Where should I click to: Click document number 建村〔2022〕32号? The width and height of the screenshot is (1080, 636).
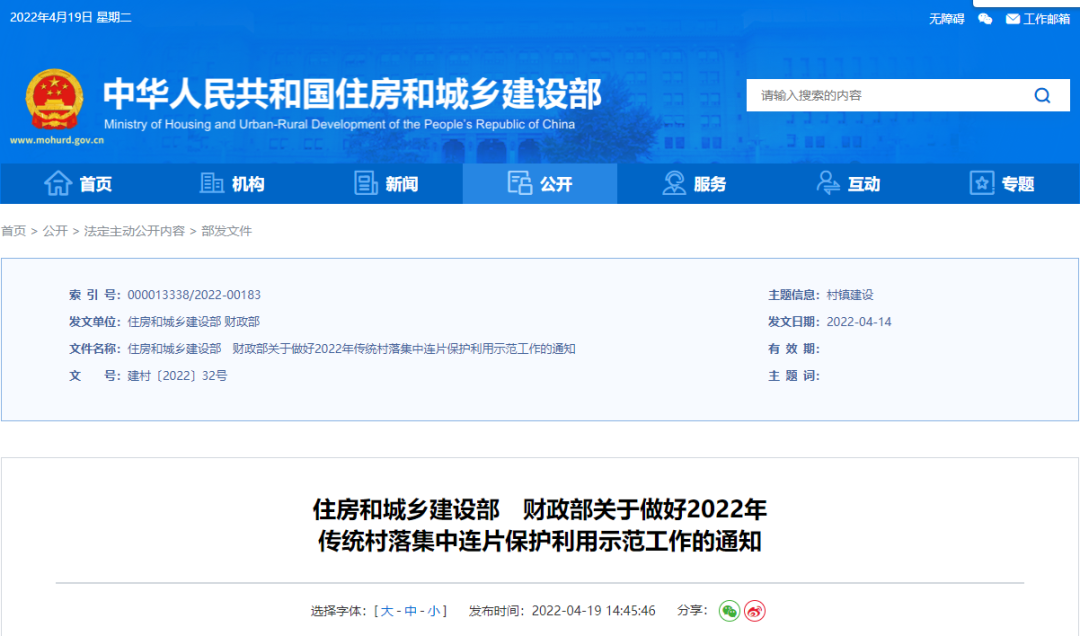click(177, 376)
